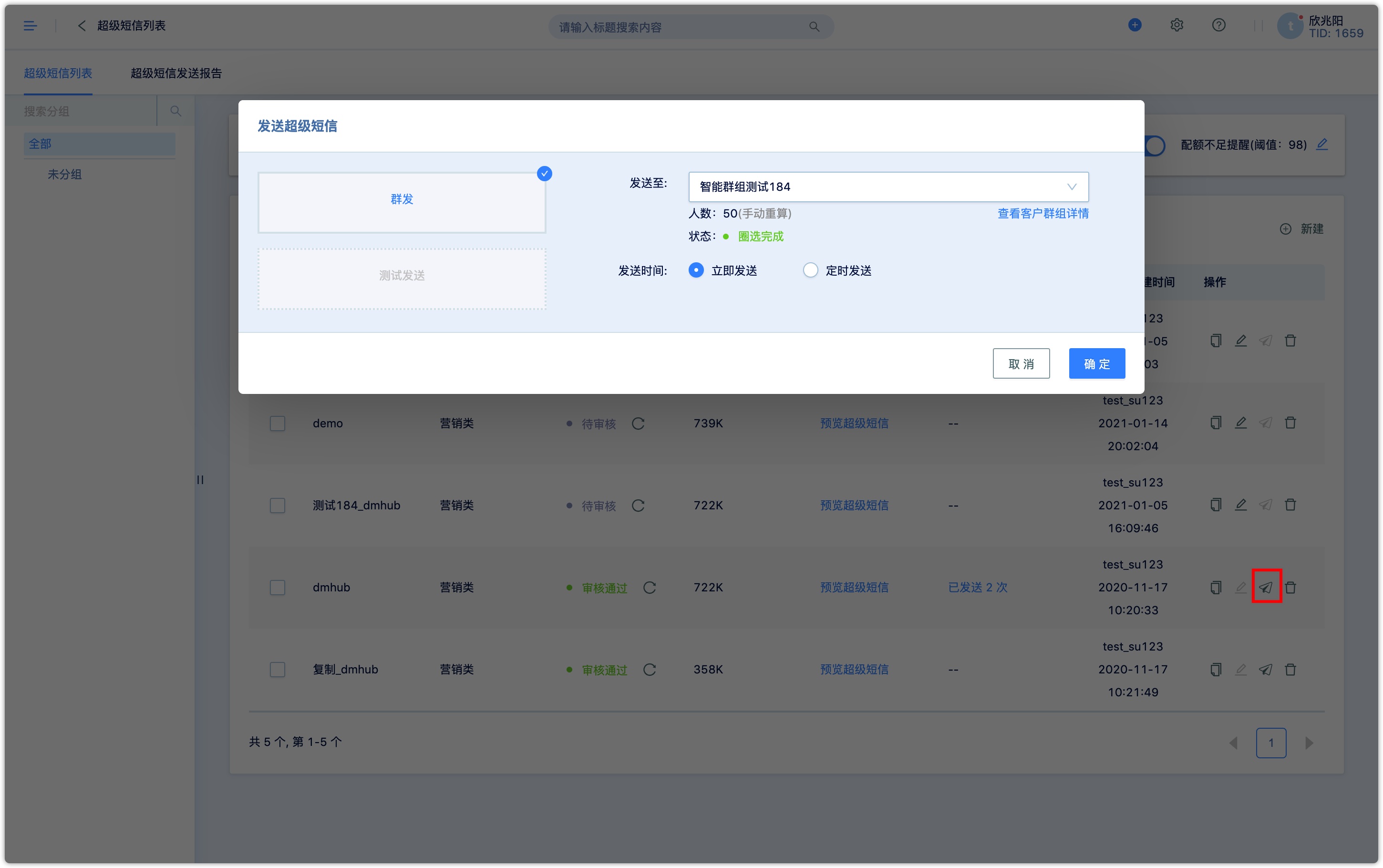Go back using the arrow beside 超级短信列表
The image size is (1383, 868).
[x=82, y=26]
